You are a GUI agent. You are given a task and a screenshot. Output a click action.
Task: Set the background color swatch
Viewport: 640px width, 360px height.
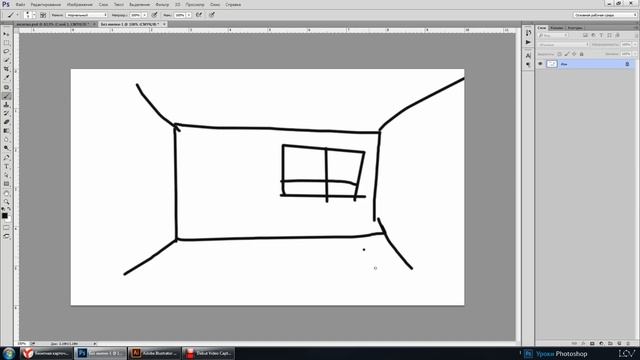tap(9, 219)
